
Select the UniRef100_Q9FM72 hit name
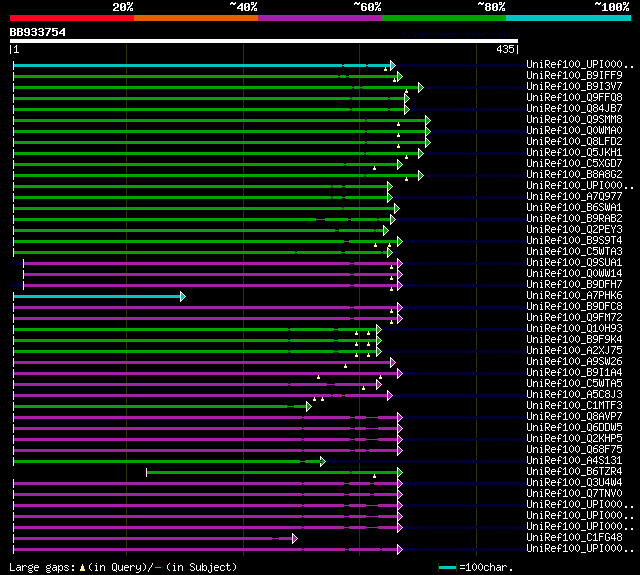pos(574,318)
